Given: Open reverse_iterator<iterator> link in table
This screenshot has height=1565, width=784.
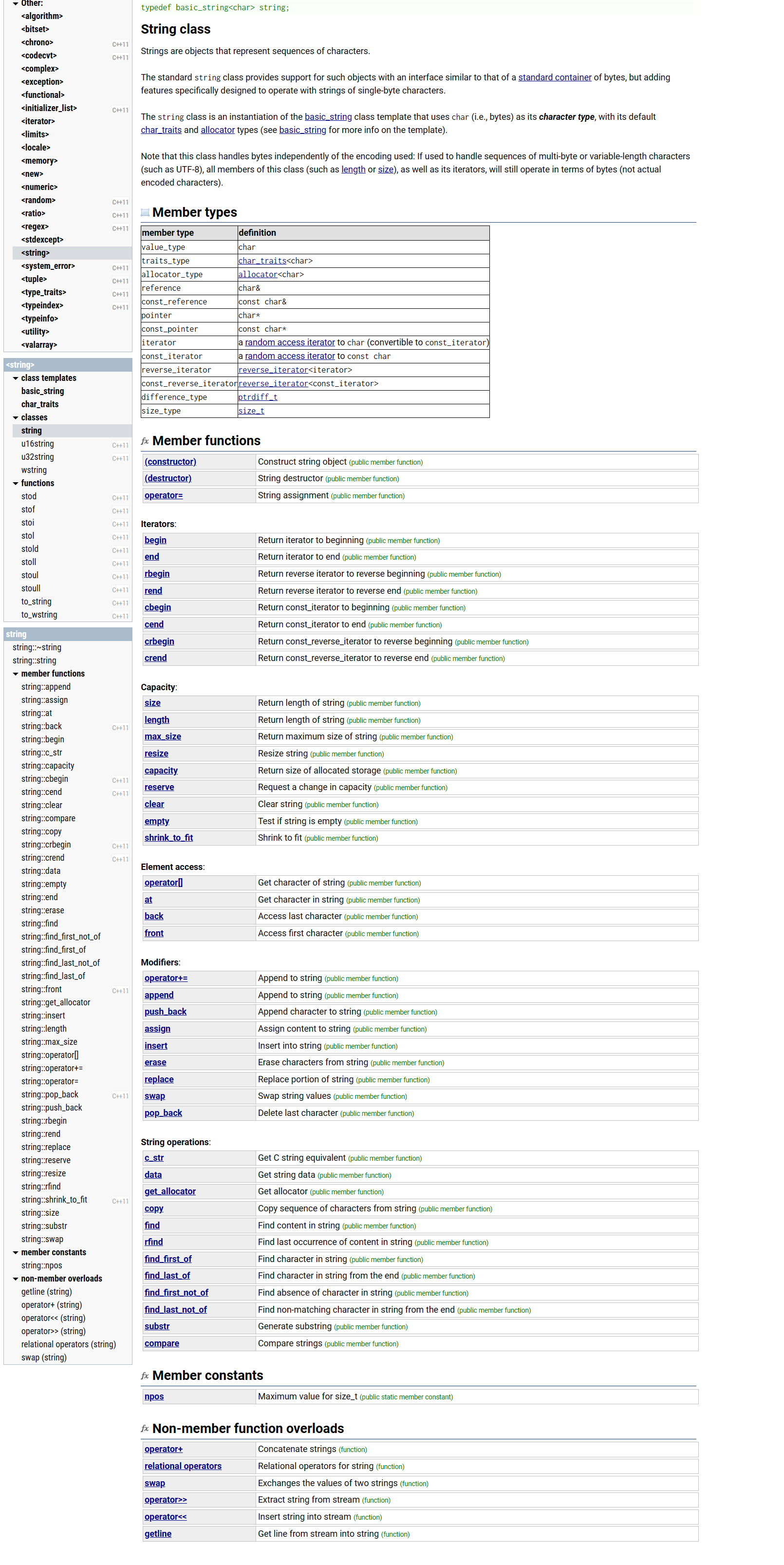Looking at the screenshot, I should pyautogui.click(x=273, y=370).
